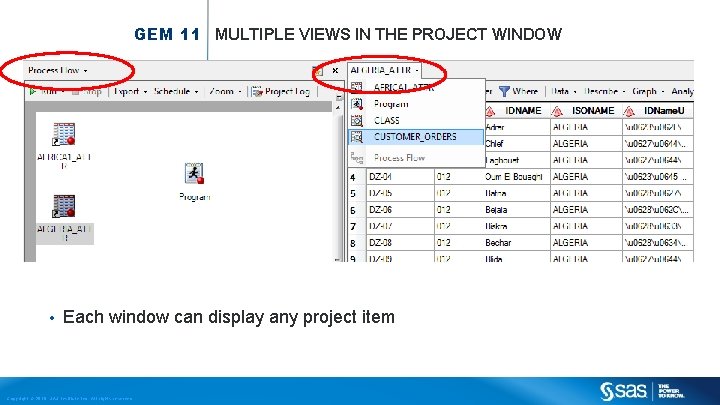Click the Where filter funnel icon
The width and height of the screenshot is (720, 405).
tap(504, 91)
